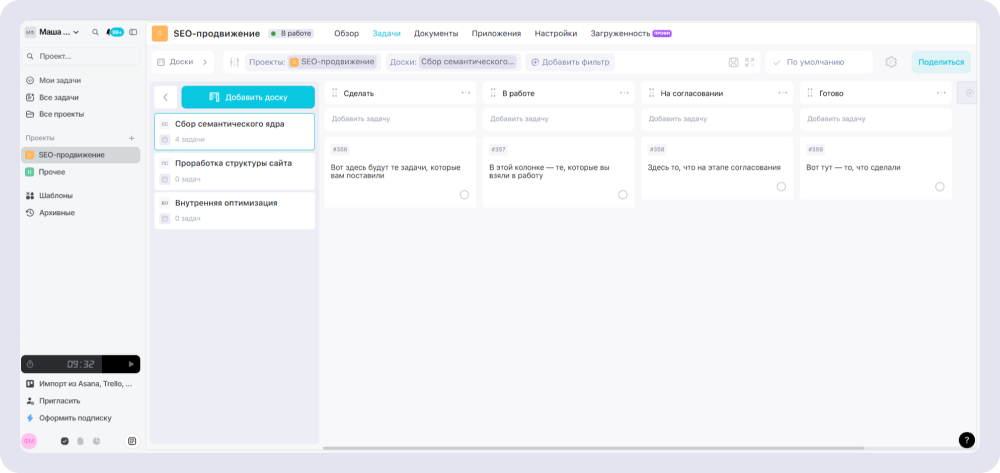
Task: Open the ФМ user avatar
Action: (x=29, y=440)
